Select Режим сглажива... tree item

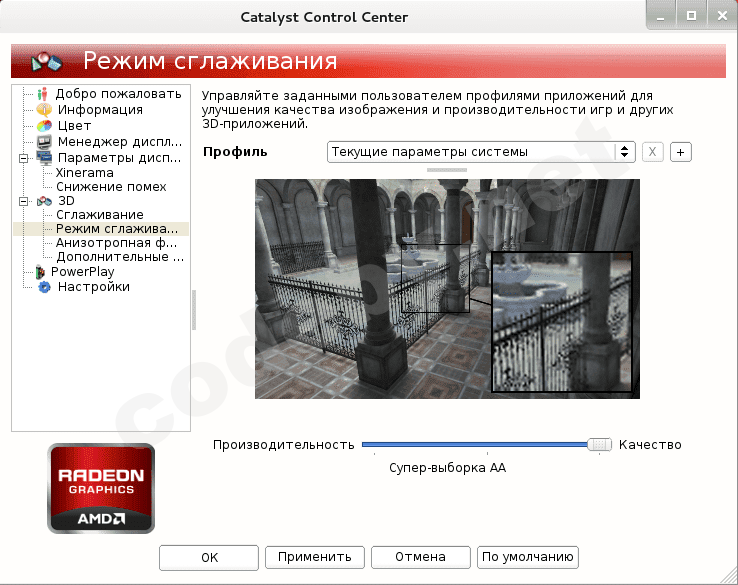point(117,229)
